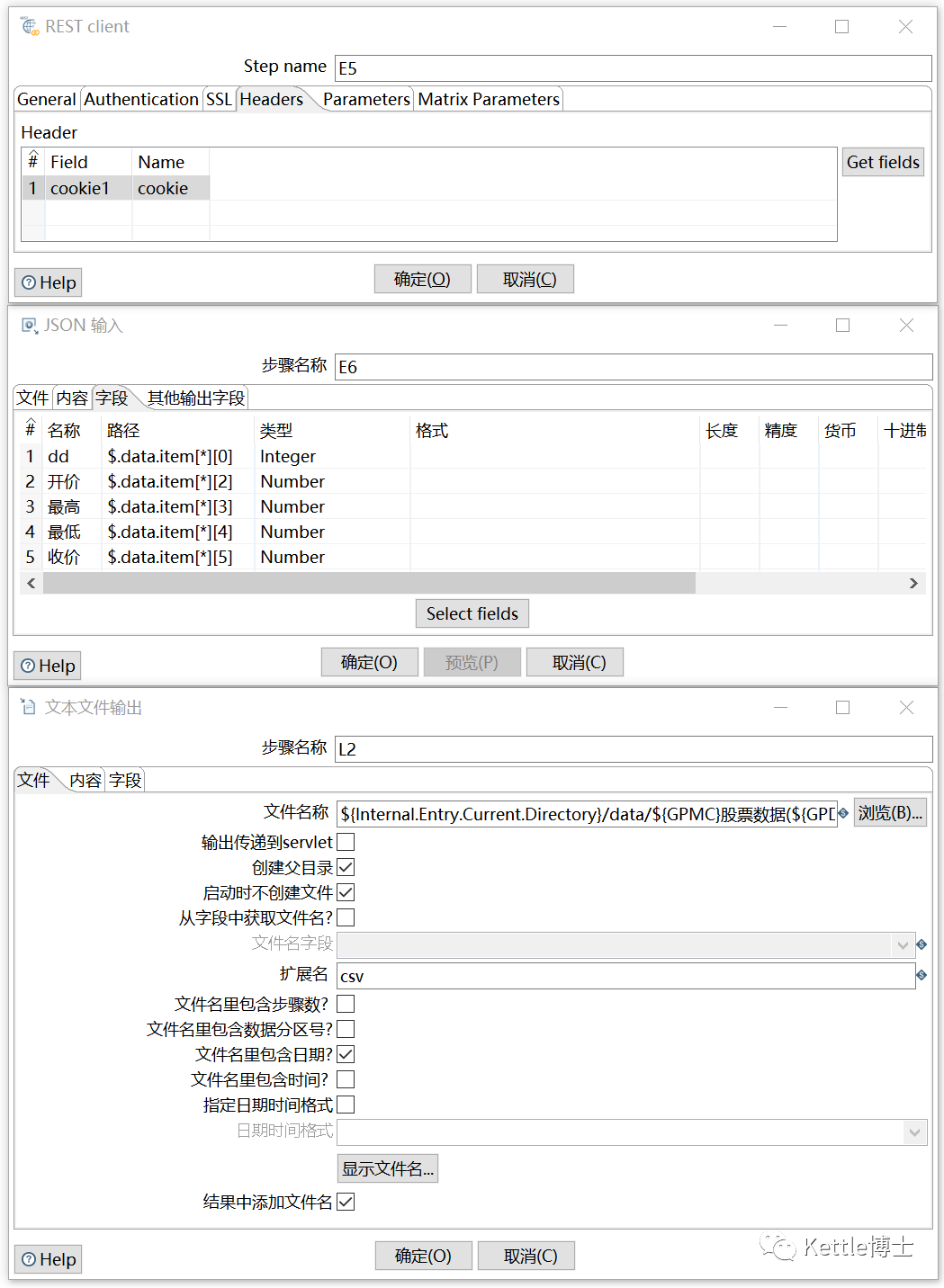Click the 步骤名称 field containing E6
The width and height of the screenshot is (944, 1288).
point(634,367)
